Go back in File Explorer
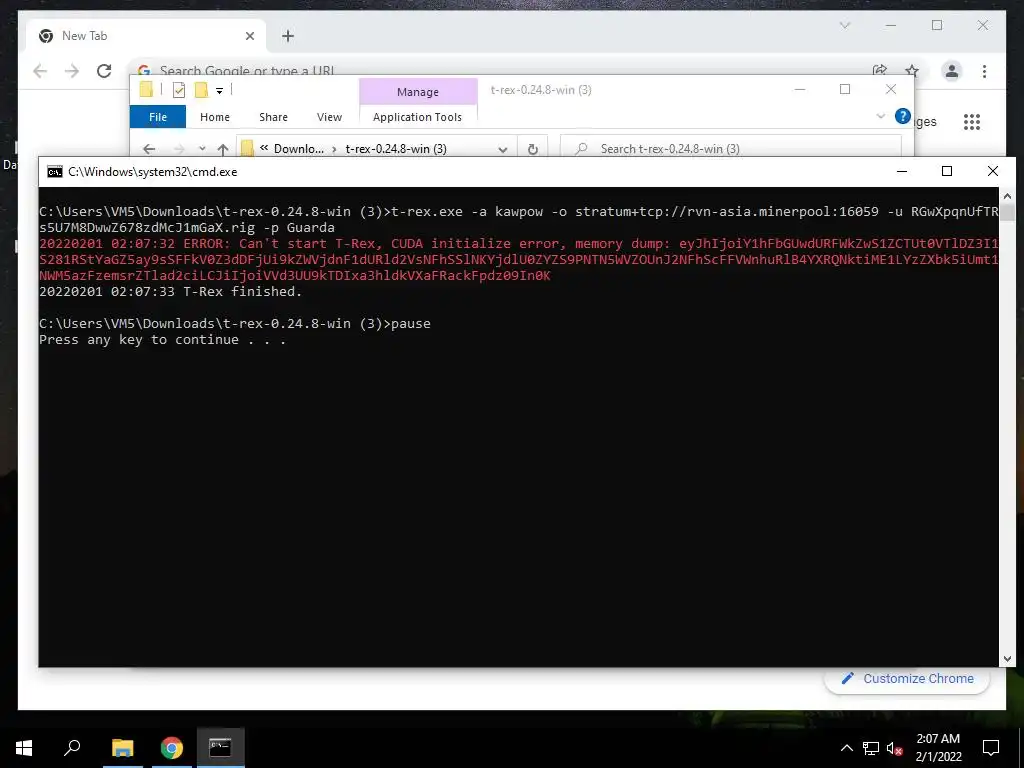 (x=149, y=149)
